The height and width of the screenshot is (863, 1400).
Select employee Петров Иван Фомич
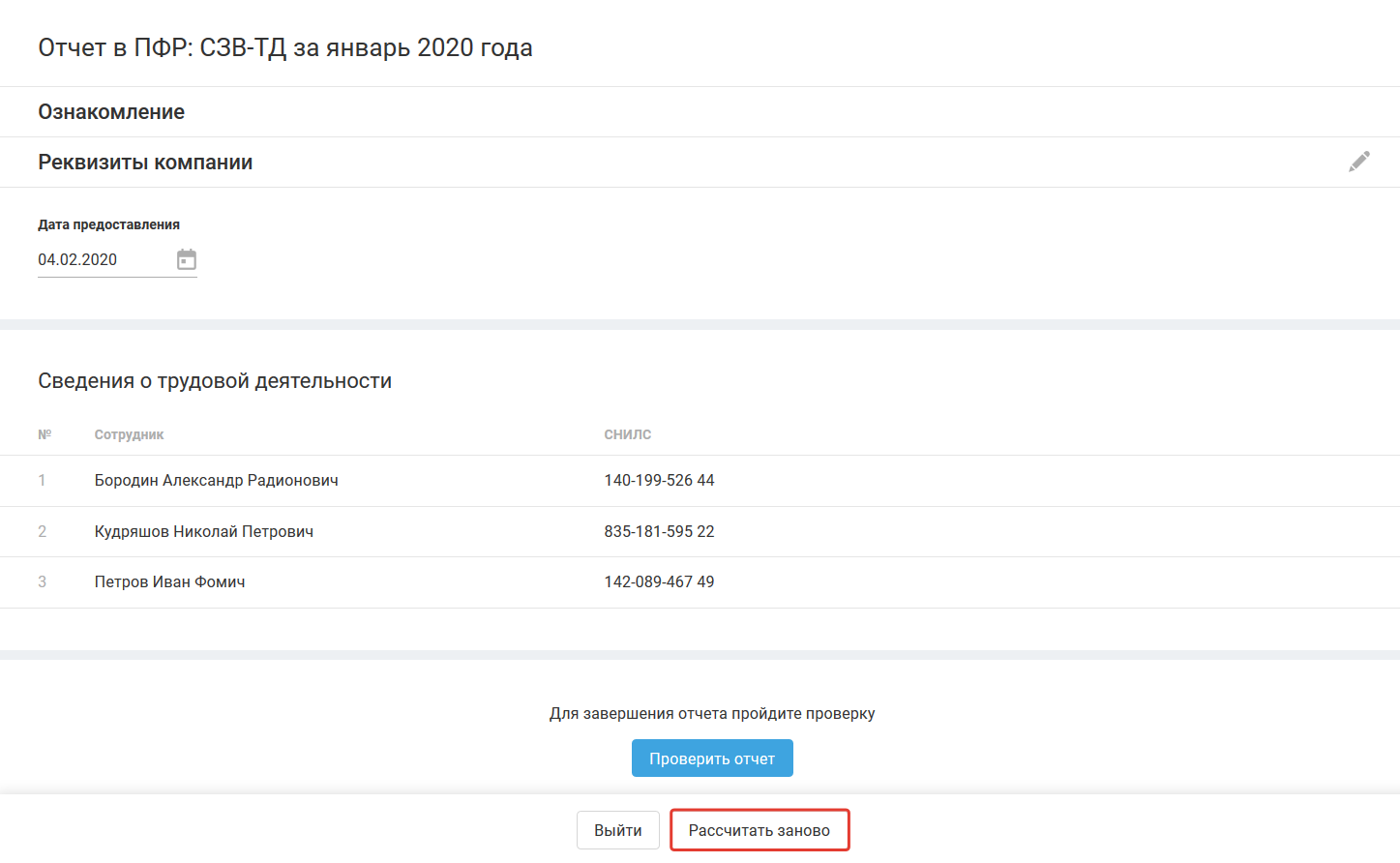[x=170, y=582]
